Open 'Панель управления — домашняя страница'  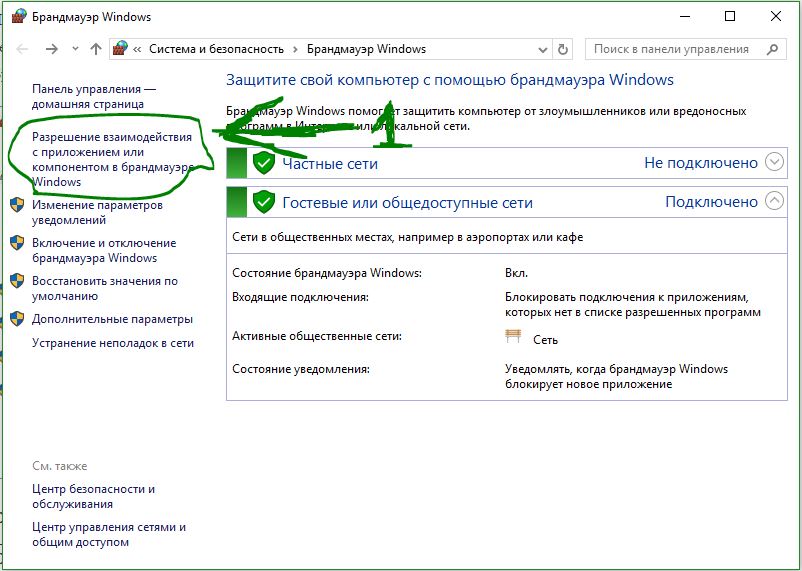[94, 96]
